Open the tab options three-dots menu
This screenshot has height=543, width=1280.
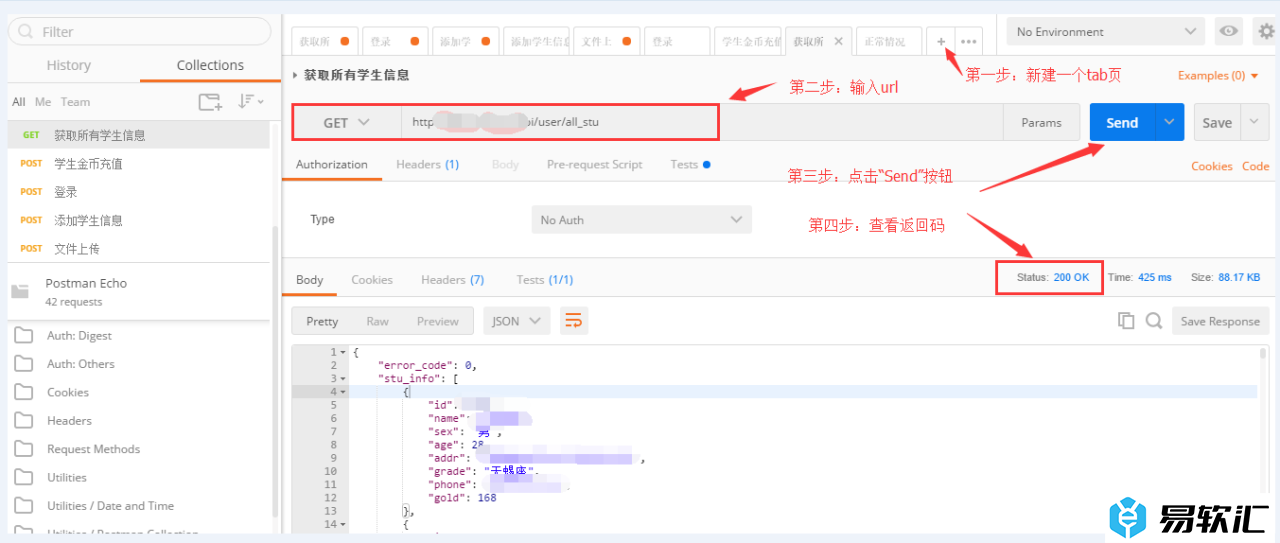pos(968,41)
